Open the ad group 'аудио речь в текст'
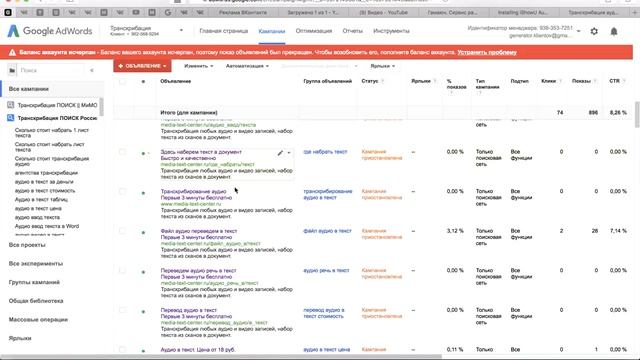The image size is (640, 360). [x=326, y=271]
